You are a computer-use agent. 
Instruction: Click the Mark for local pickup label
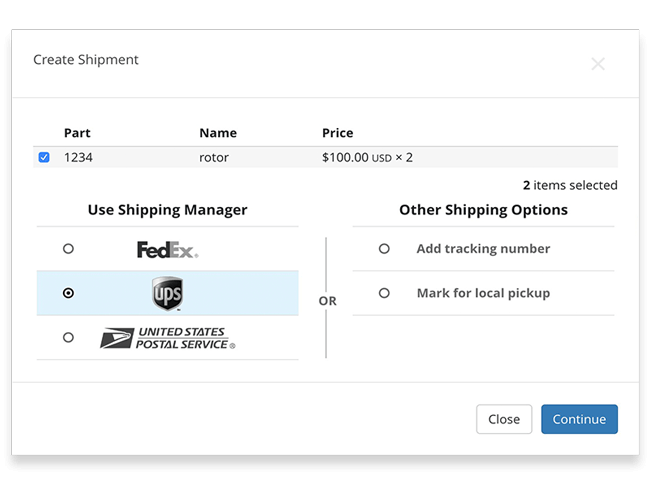tap(483, 294)
